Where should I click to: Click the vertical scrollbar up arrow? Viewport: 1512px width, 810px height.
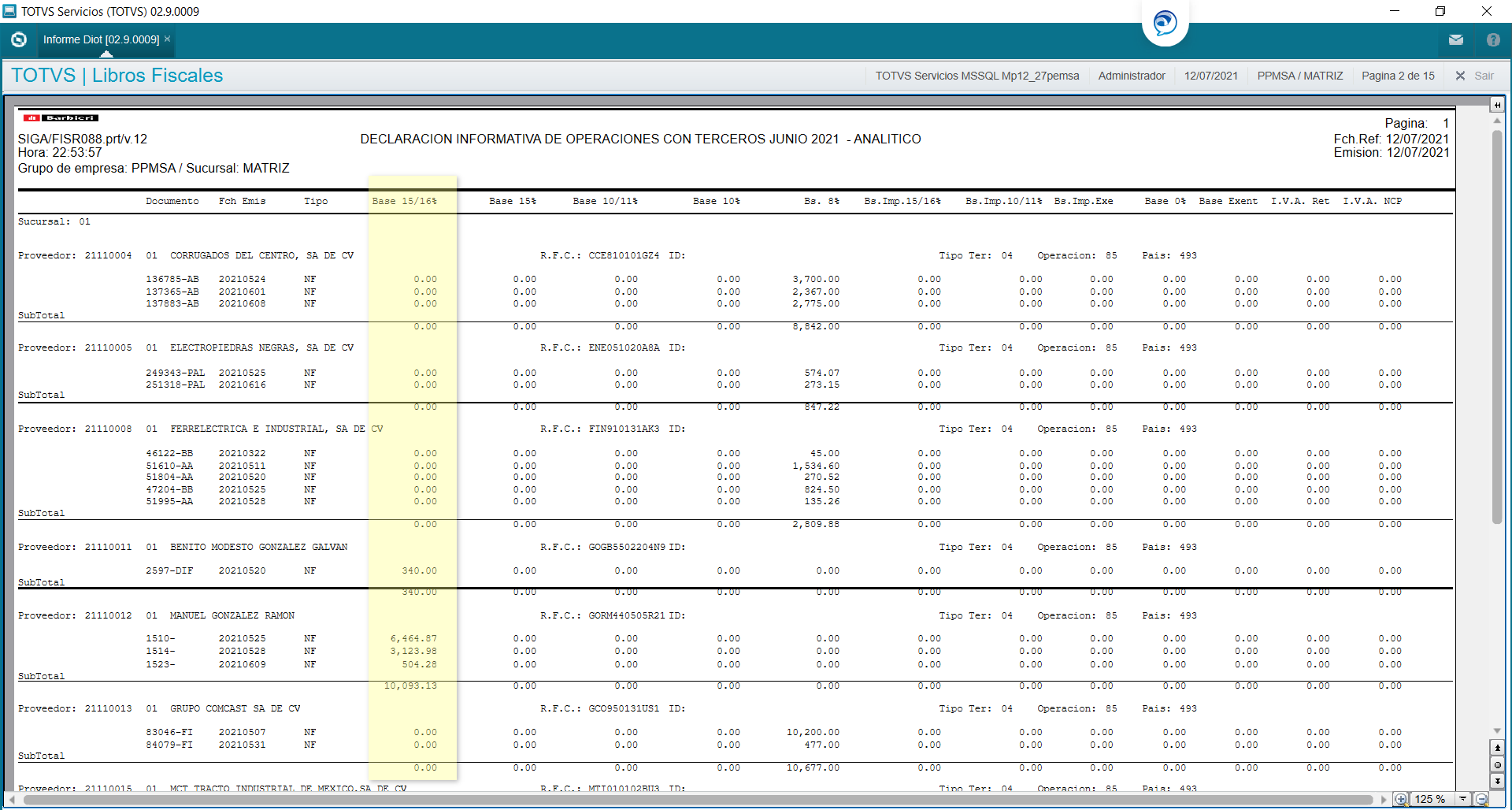(1497, 121)
